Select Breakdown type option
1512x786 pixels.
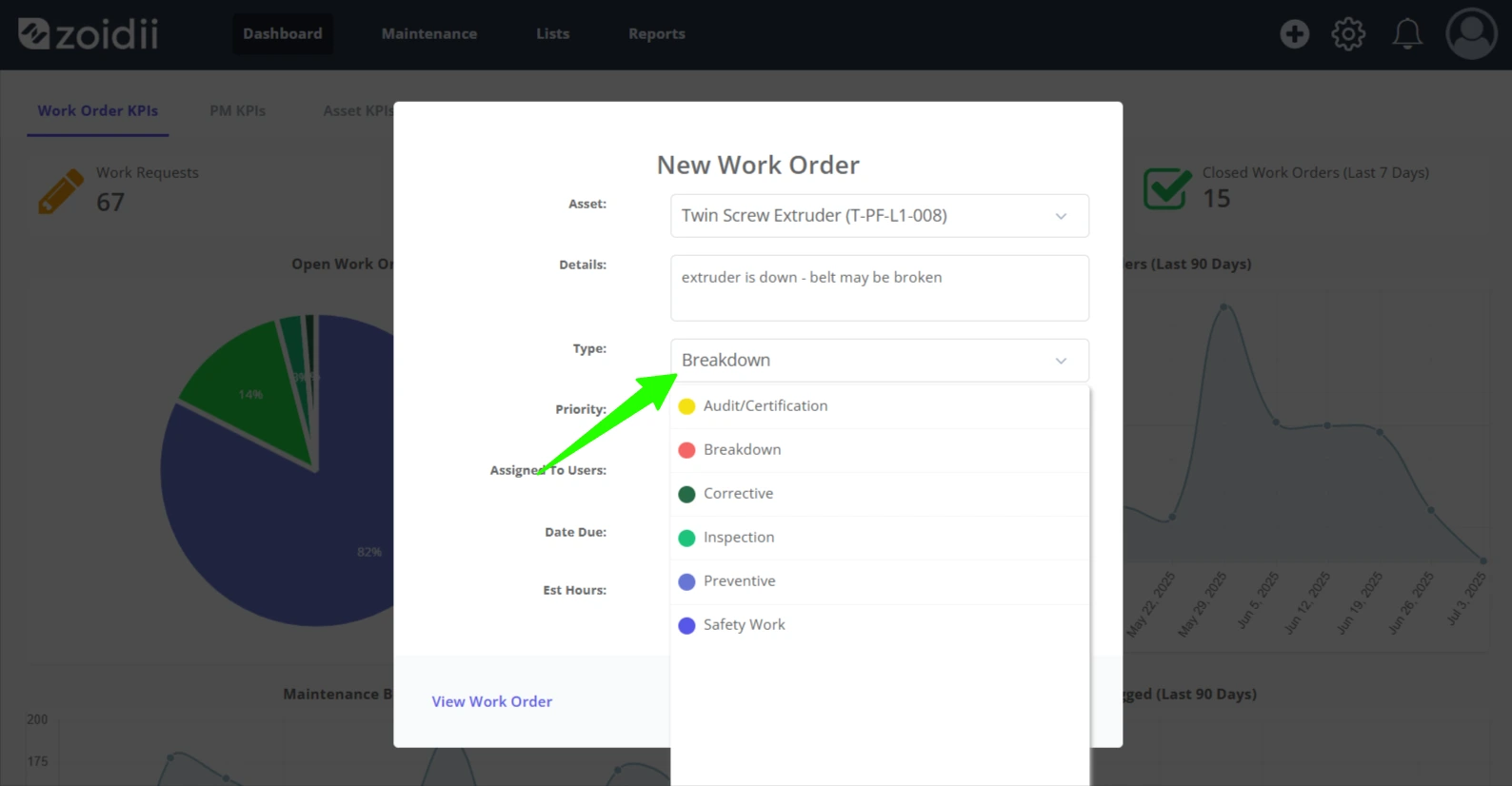tap(880, 450)
